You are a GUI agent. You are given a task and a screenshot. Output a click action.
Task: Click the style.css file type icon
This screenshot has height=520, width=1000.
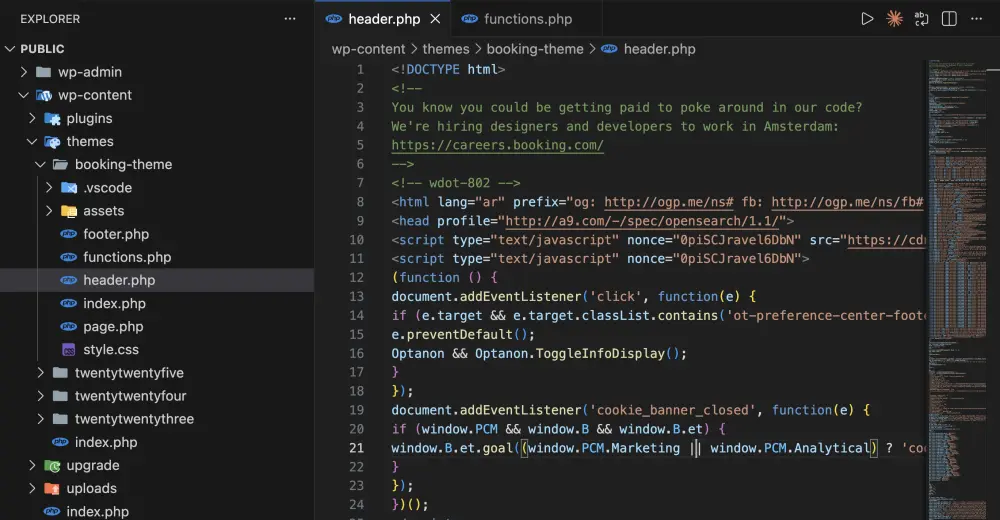(69, 350)
